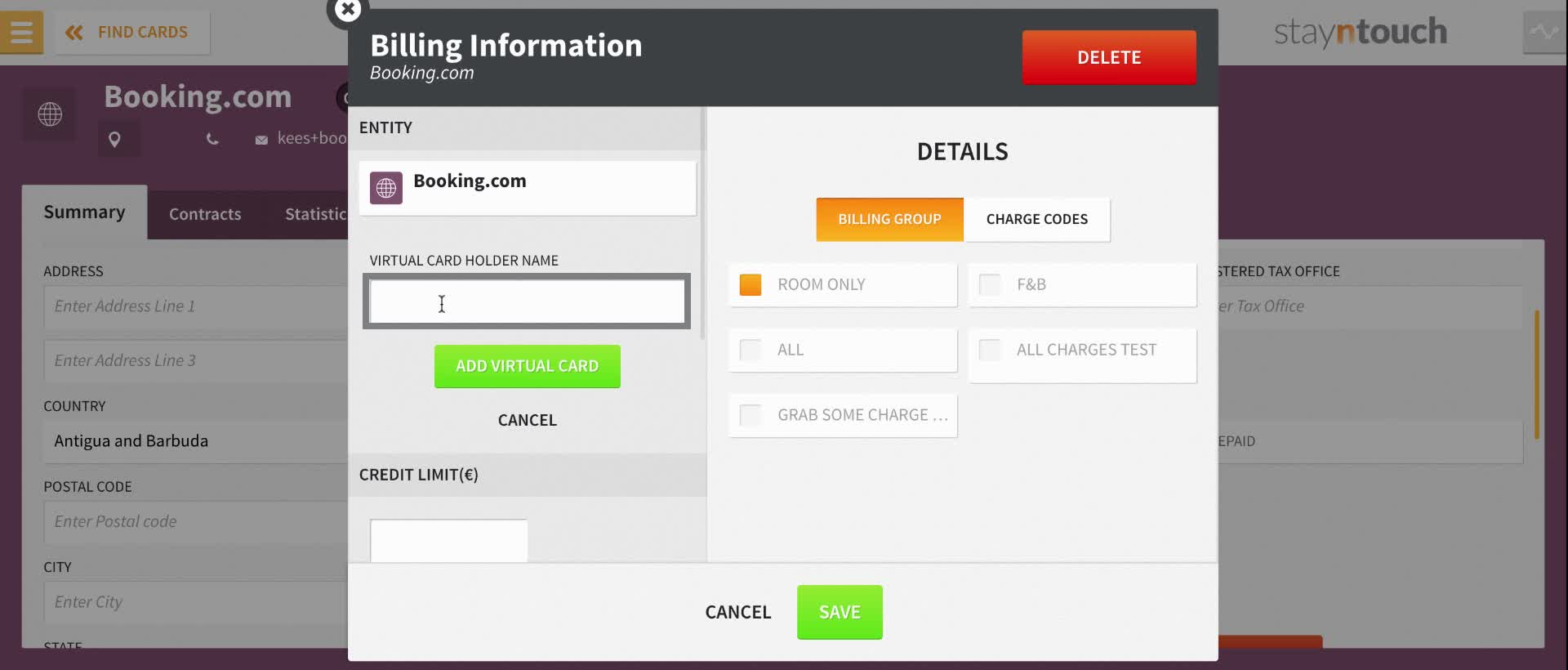Focus the Virtual Card Holder Name field
The width and height of the screenshot is (1568, 670).
coord(528,301)
